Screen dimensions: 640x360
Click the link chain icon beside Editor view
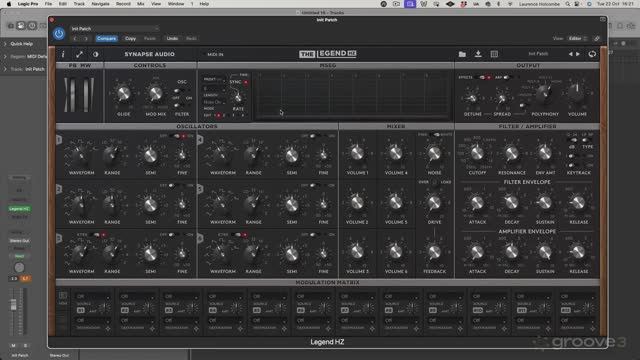pyautogui.click(x=597, y=38)
